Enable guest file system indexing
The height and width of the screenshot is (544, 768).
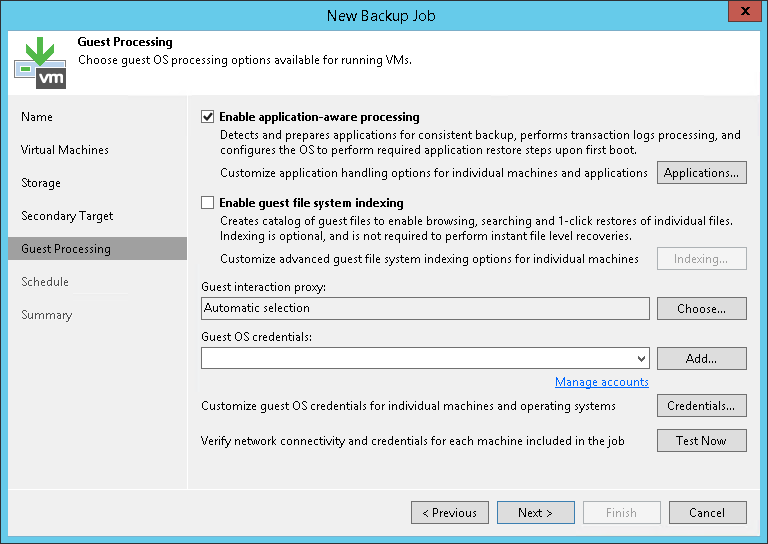(208, 202)
